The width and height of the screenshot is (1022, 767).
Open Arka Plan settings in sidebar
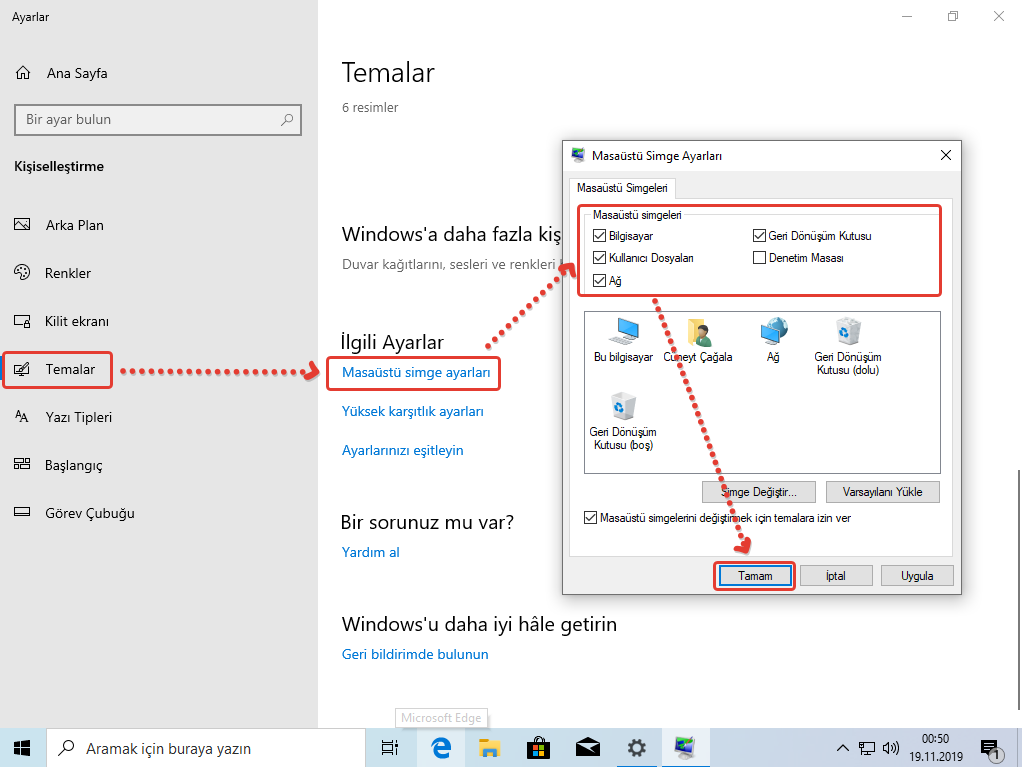pos(74,225)
